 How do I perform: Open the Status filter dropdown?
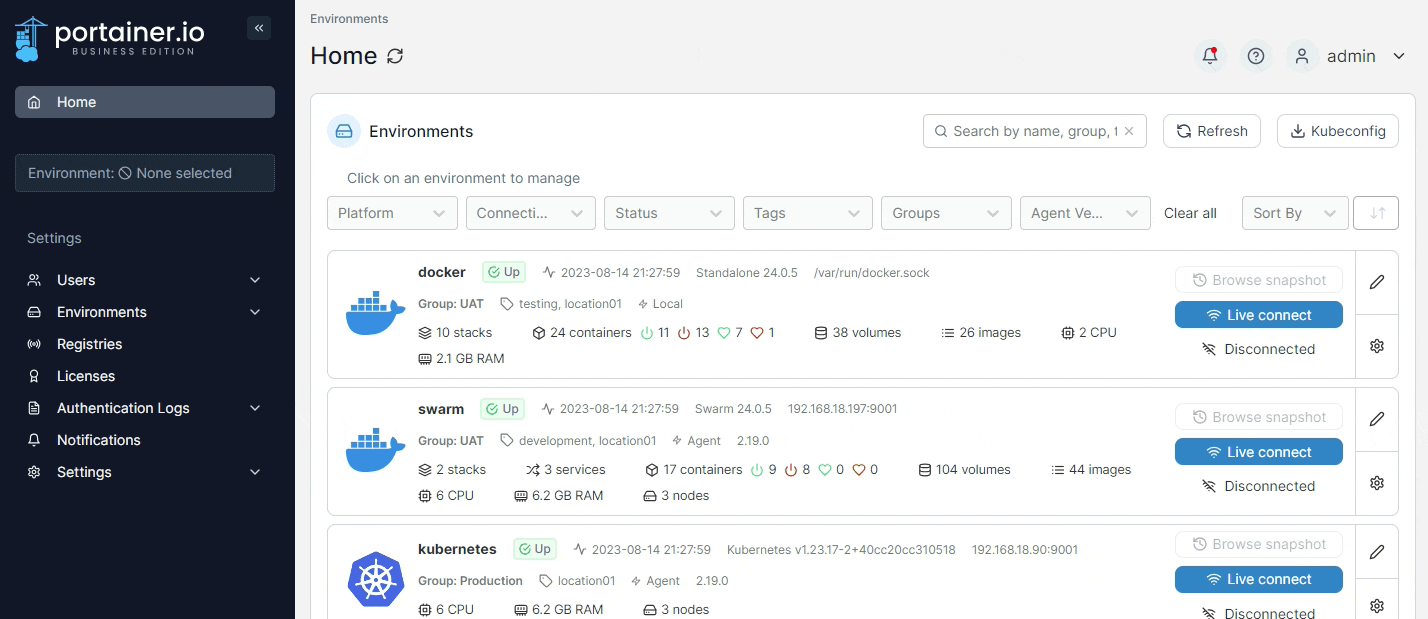click(668, 213)
